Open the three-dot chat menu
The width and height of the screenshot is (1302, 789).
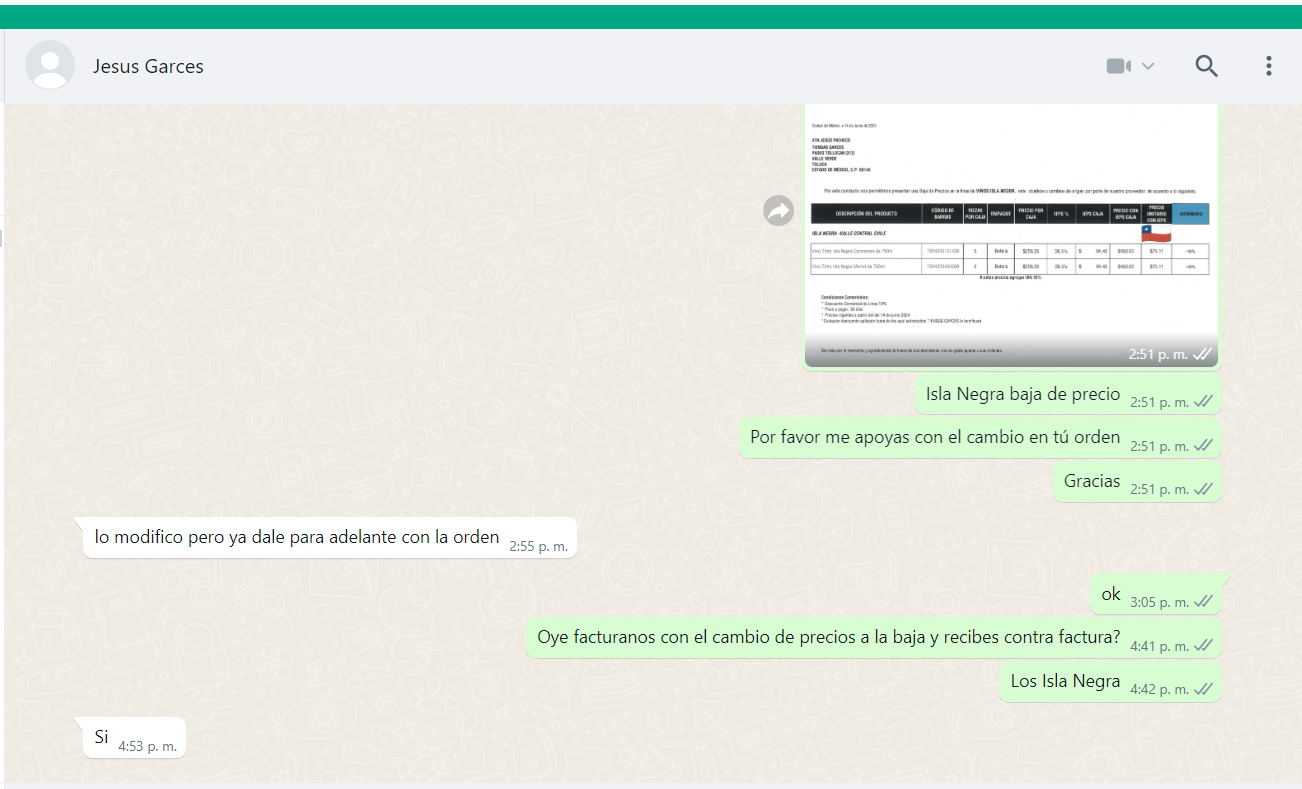click(1268, 66)
